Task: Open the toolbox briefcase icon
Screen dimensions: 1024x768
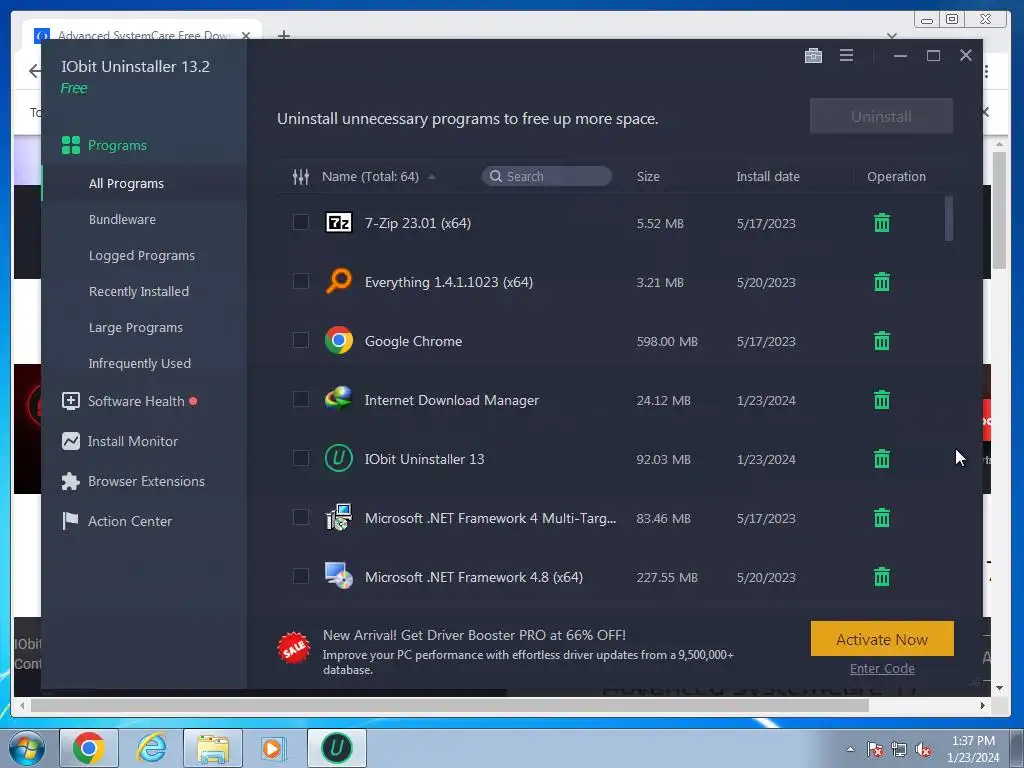Action: (813, 56)
